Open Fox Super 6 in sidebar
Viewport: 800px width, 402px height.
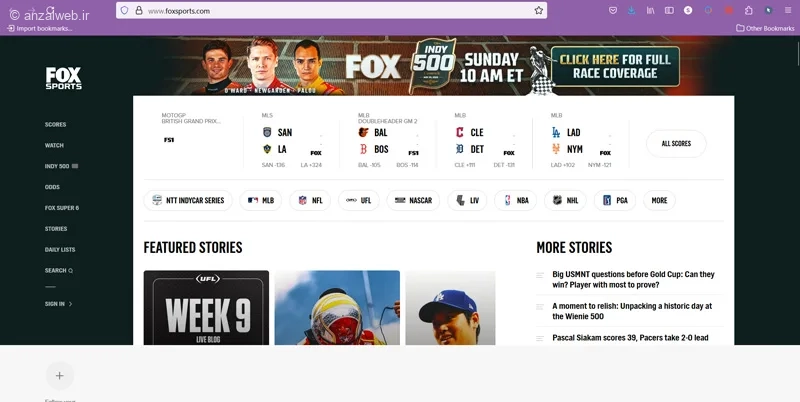tap(62, 208)
